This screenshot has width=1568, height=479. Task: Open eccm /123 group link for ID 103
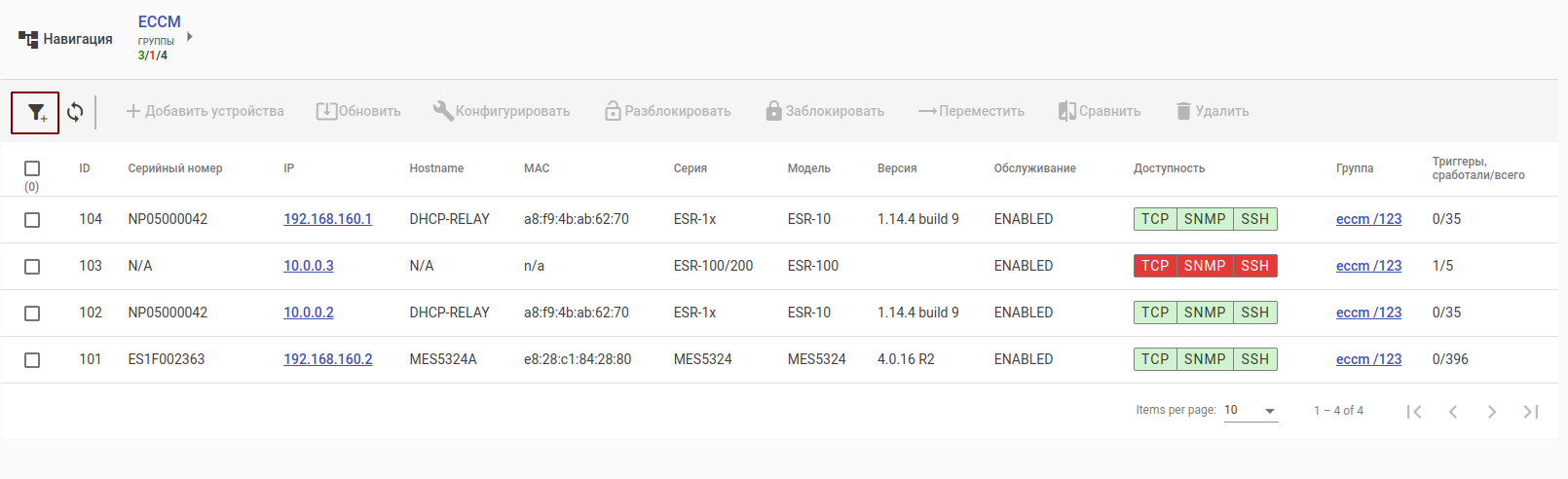[x=1368, y=266]
